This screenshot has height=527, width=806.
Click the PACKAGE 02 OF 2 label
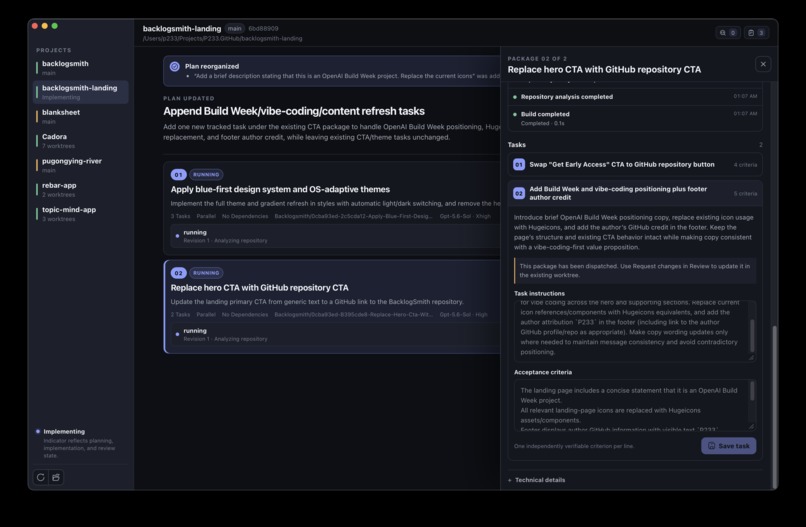(537, 59)
